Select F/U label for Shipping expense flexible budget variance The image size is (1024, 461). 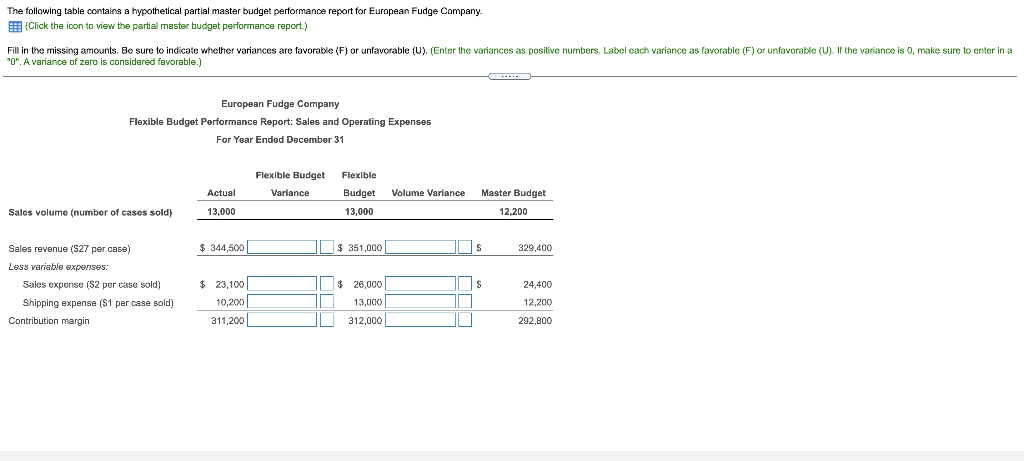(x=327, y=302)
